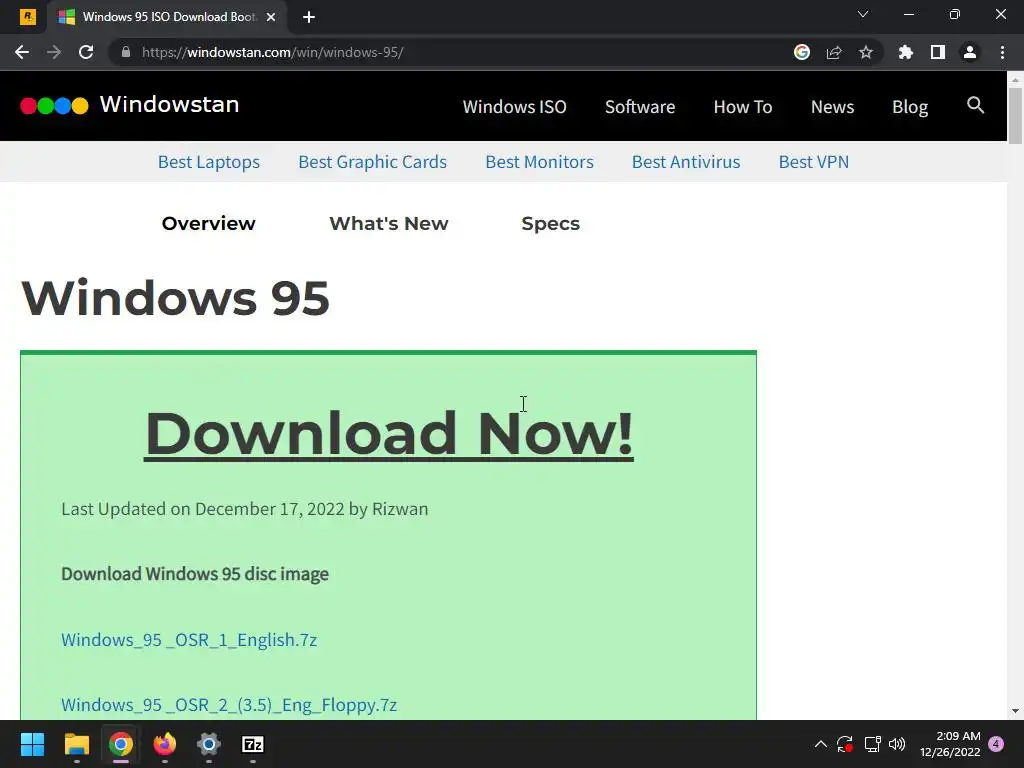Open Google icon in address bar
The height and width of the screenshot is (768, 1024).
pos(802,52)
